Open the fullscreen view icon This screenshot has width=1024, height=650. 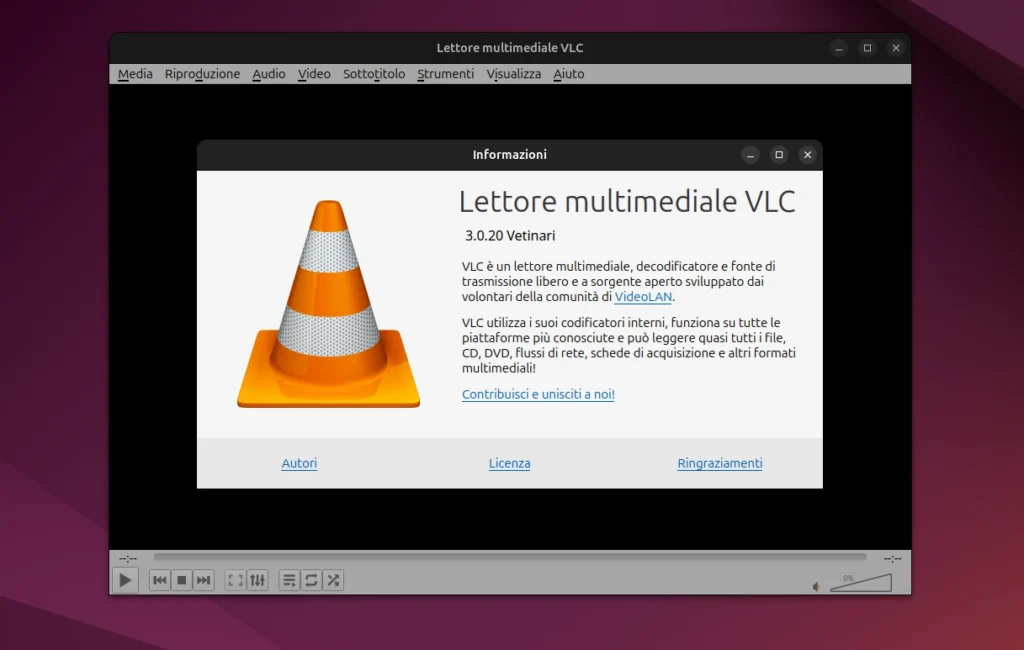coord(235,580)
